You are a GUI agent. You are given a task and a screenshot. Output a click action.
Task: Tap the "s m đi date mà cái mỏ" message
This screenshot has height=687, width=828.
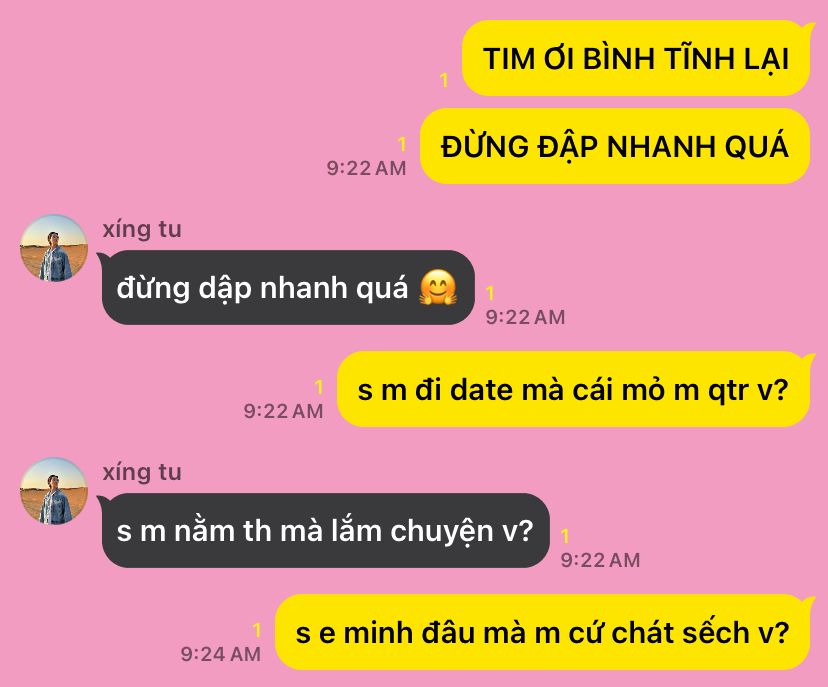click(573, 390)
